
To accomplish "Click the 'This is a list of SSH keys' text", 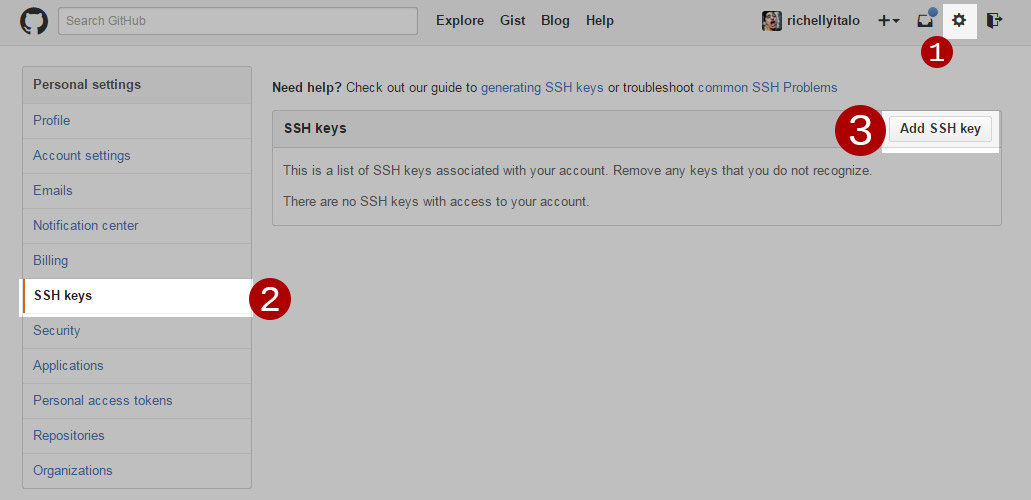I will (x=577, y=171).
